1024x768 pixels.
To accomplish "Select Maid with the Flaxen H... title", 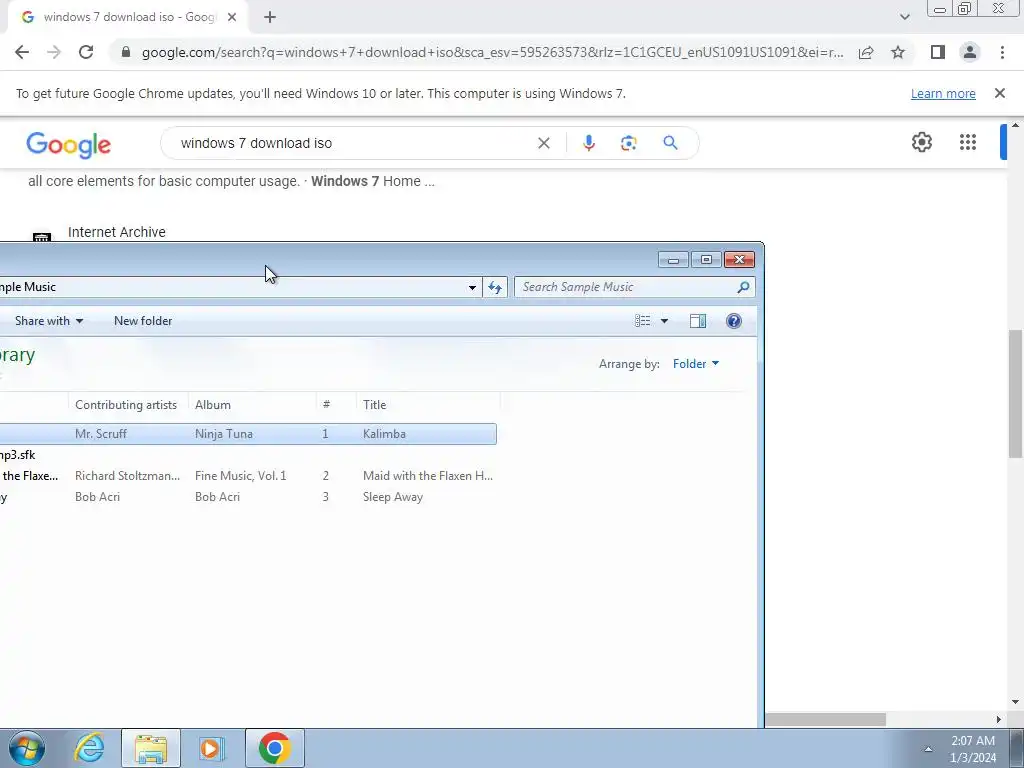I will [x=428, y=476].
